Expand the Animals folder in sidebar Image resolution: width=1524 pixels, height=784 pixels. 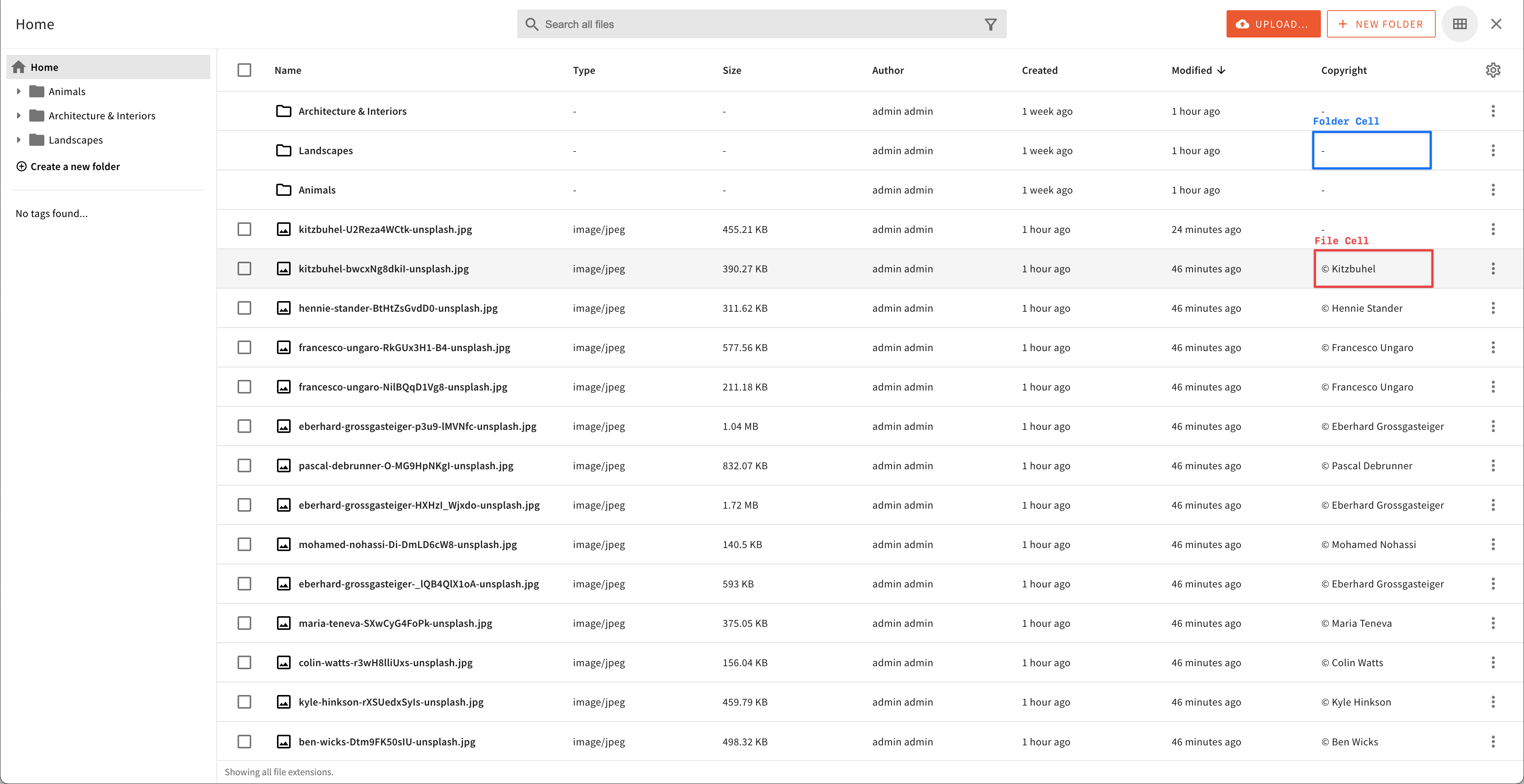(x=19, y=91)
